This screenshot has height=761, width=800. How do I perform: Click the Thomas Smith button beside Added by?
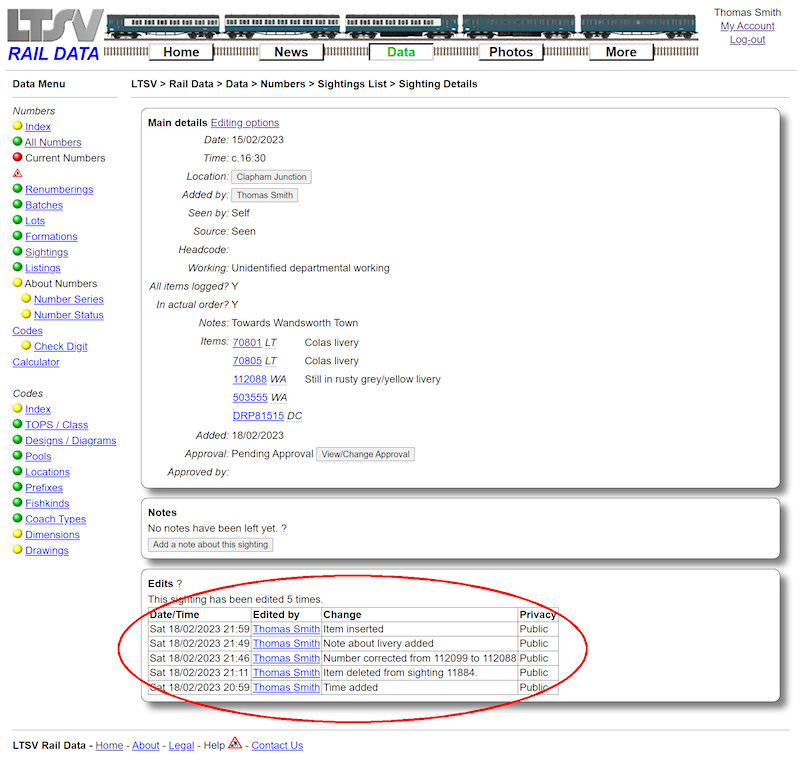coord(264,195)
